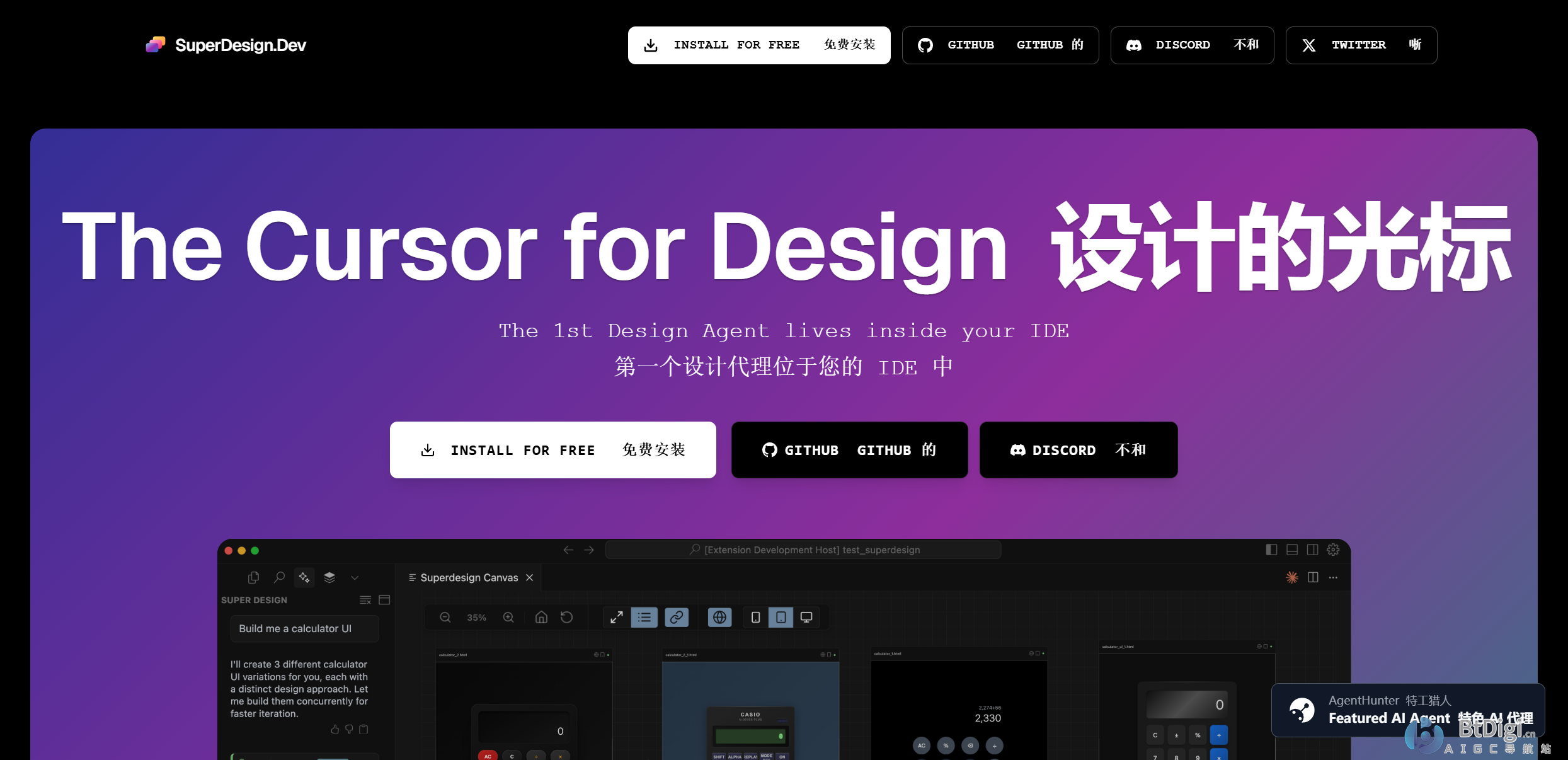1568x760 pixels.
Task: Open the Twitter link in top navigation
Action: click(x=1361, y=45)
